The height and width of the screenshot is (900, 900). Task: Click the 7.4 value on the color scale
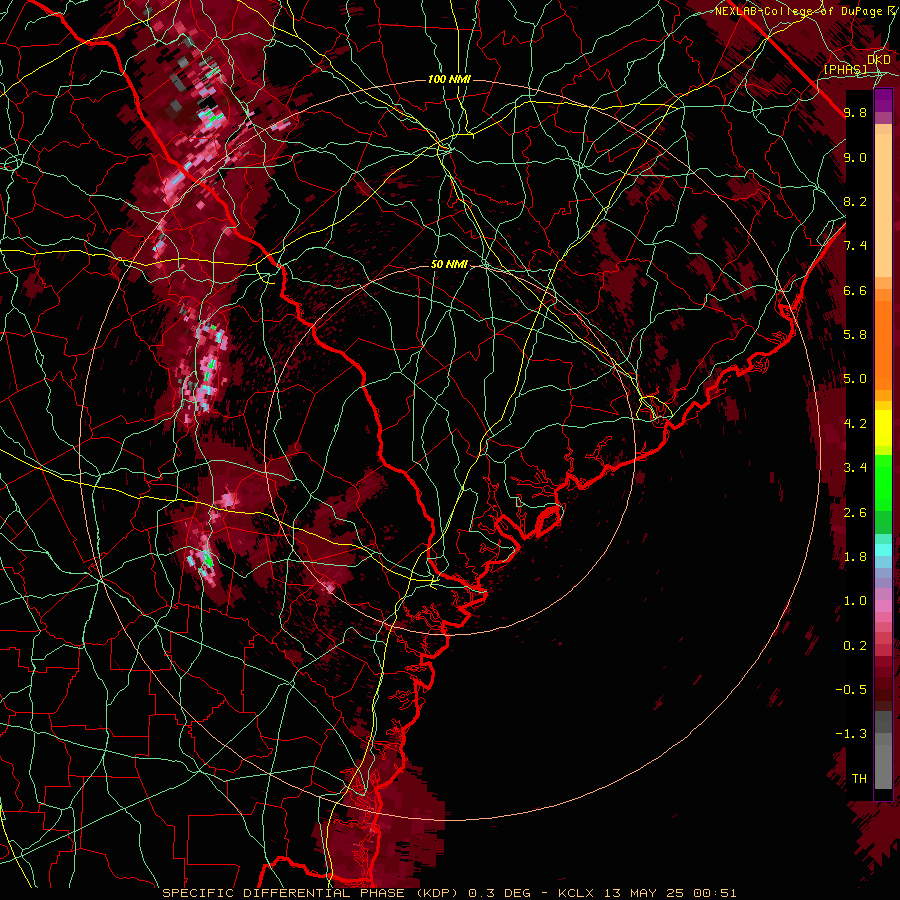click(855, 246)
